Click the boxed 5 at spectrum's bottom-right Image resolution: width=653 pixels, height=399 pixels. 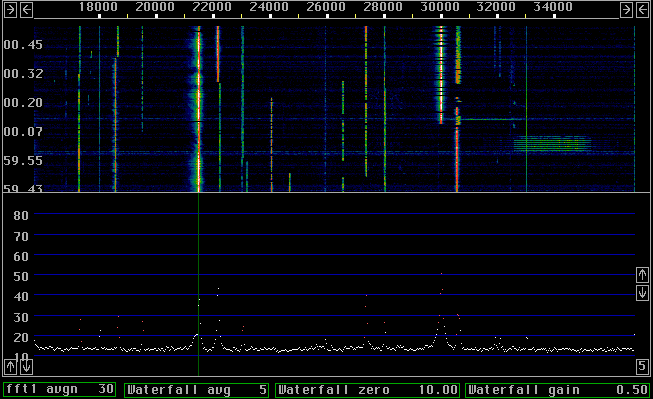[x=642, y=366]
